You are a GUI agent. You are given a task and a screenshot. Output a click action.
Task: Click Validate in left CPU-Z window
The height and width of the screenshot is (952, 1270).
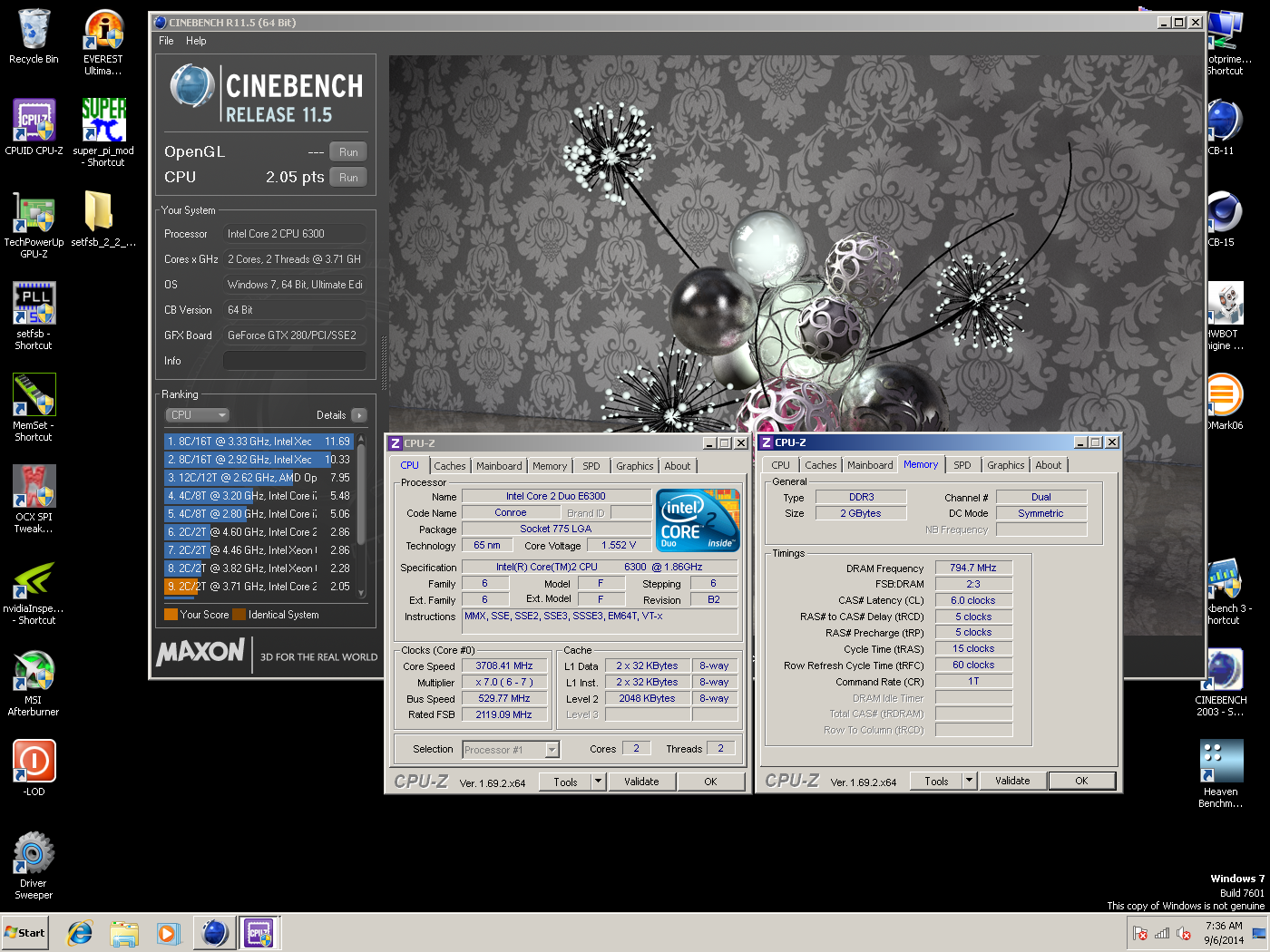coord(641,782)
